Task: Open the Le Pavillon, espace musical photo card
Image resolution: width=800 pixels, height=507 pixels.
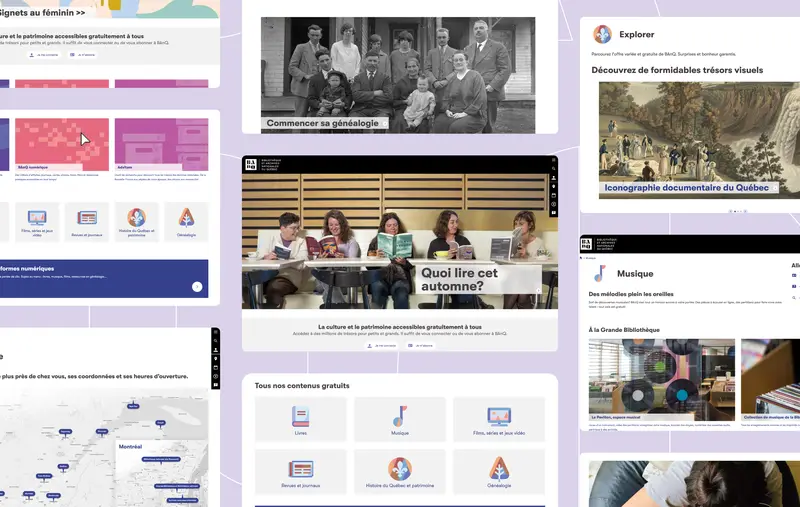Action: pyautogui.click(x=662, y=380)
